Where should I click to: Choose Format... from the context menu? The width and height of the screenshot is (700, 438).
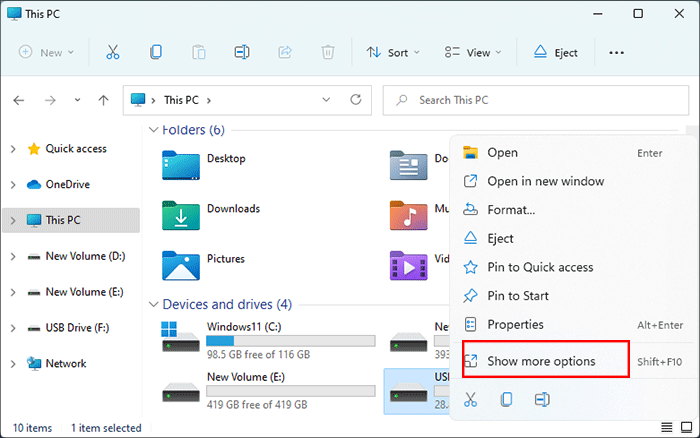[x=510, y=210]
